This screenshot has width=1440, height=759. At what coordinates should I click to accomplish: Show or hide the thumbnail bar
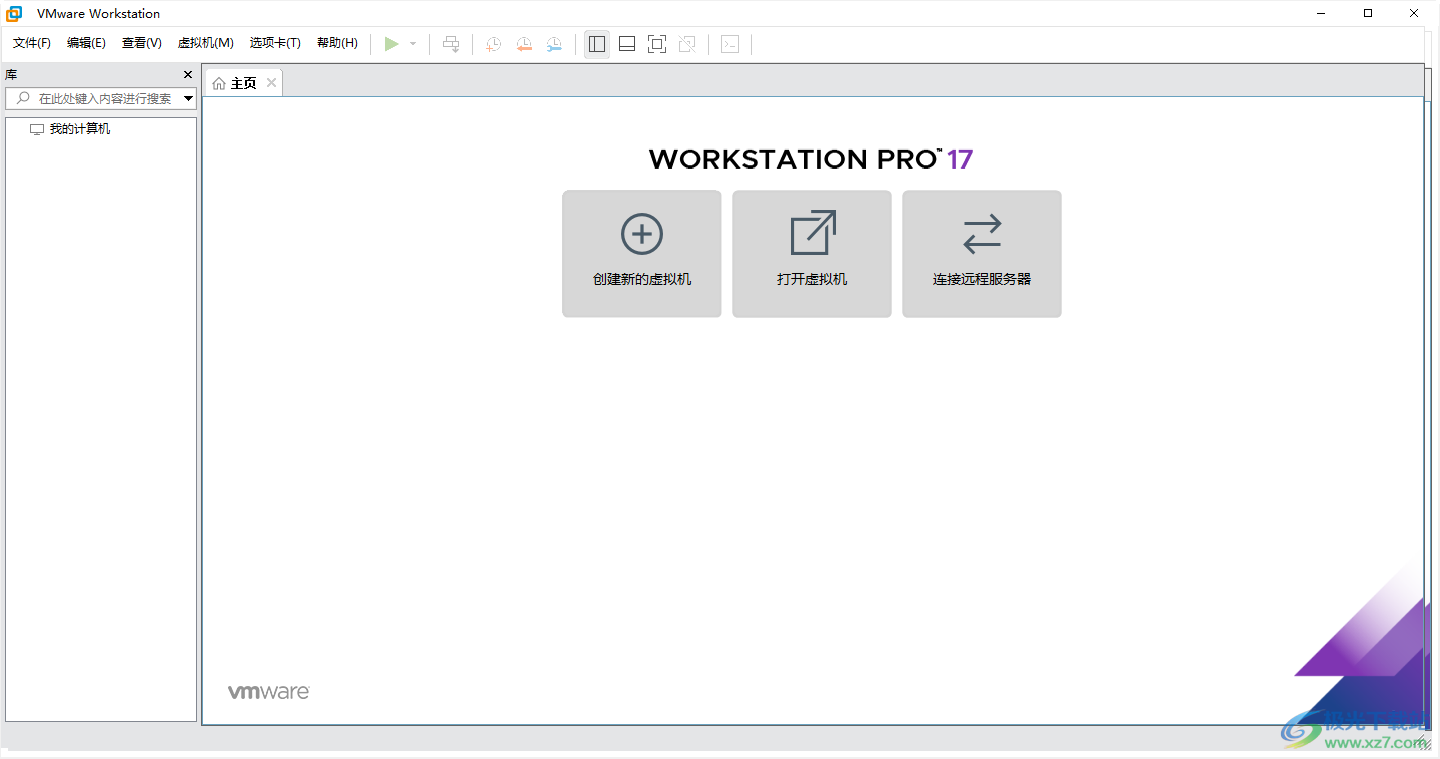[626, 43]
